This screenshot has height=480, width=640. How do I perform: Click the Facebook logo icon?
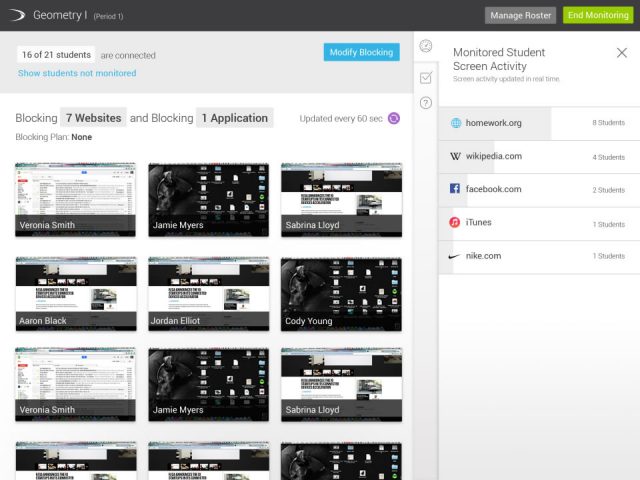tap(455, 189)
